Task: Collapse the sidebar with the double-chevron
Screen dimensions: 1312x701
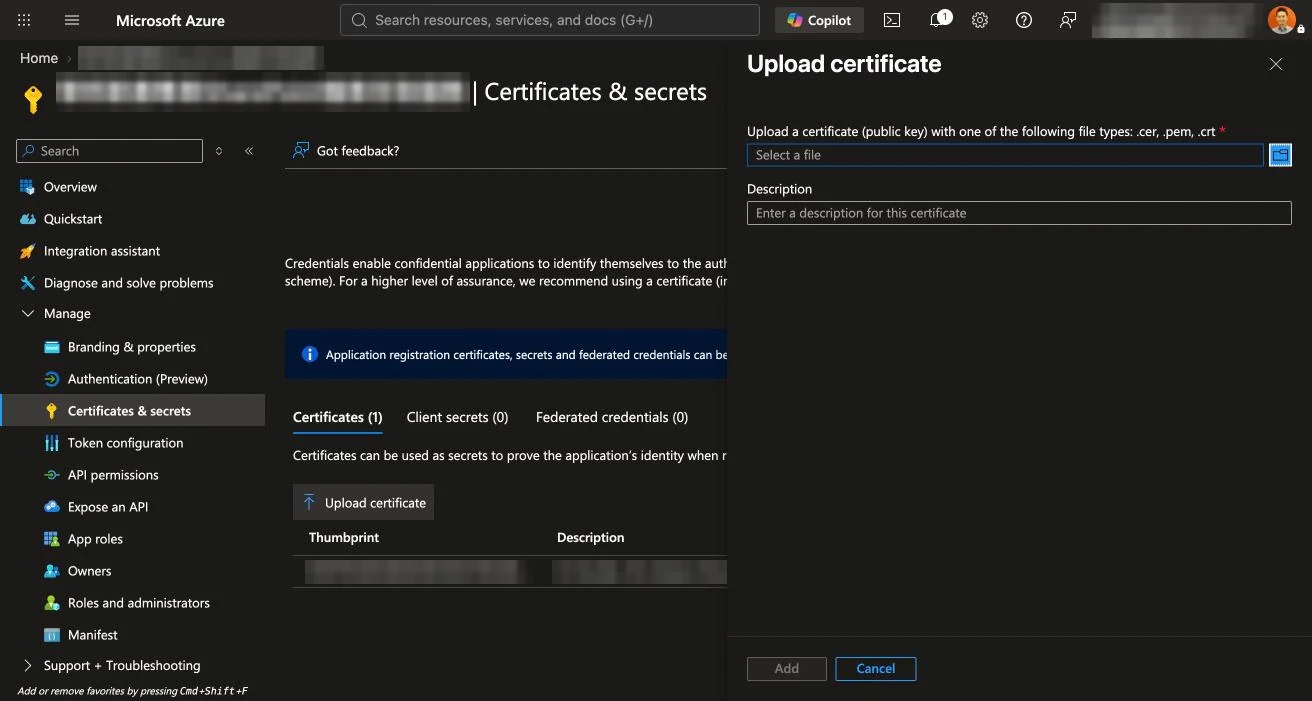Action: click(x=249, y=151)
